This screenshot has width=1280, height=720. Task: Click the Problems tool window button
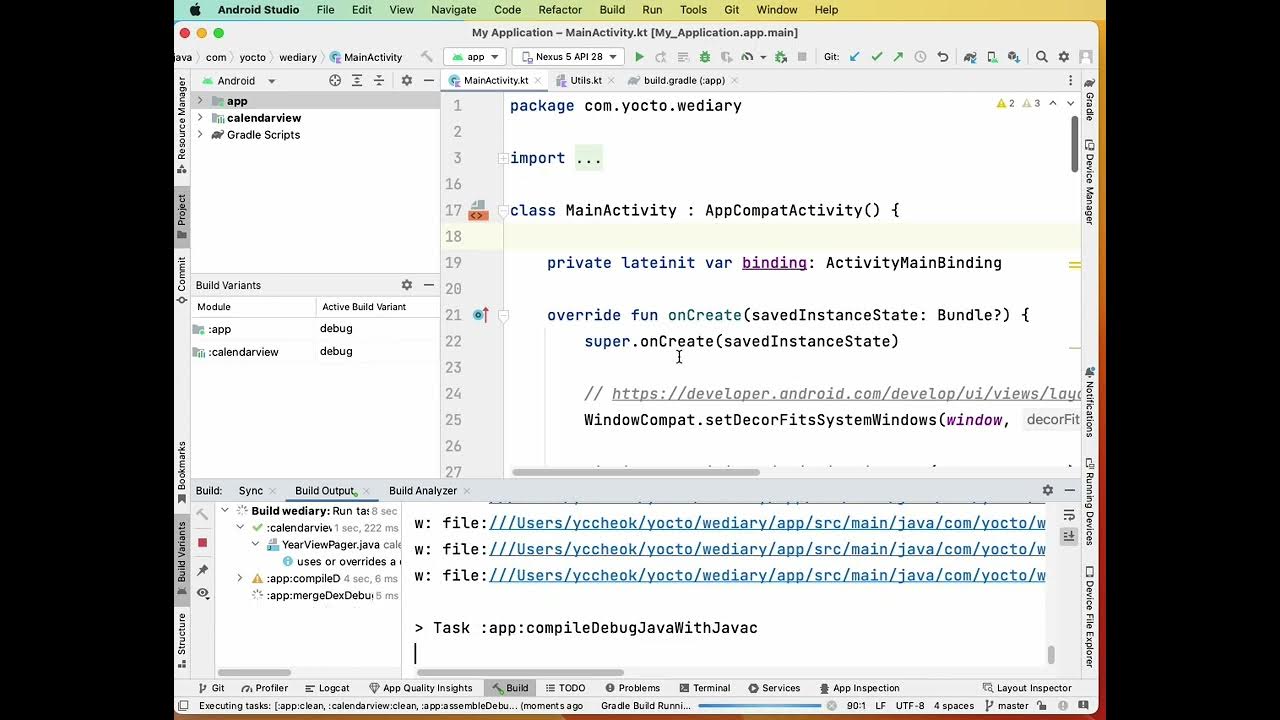coord(631,688)
